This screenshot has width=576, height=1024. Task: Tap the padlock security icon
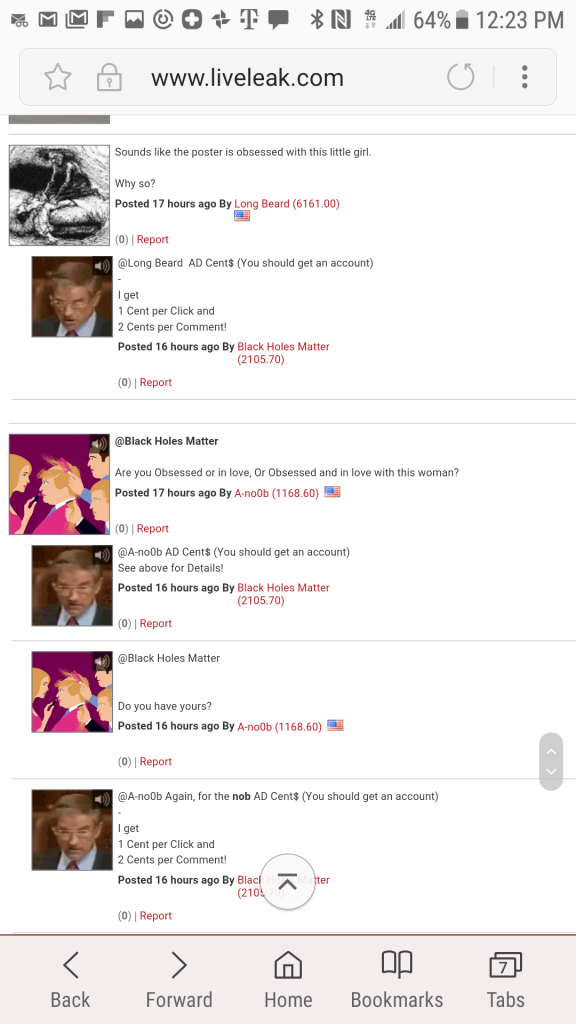[x=109, y=77]
